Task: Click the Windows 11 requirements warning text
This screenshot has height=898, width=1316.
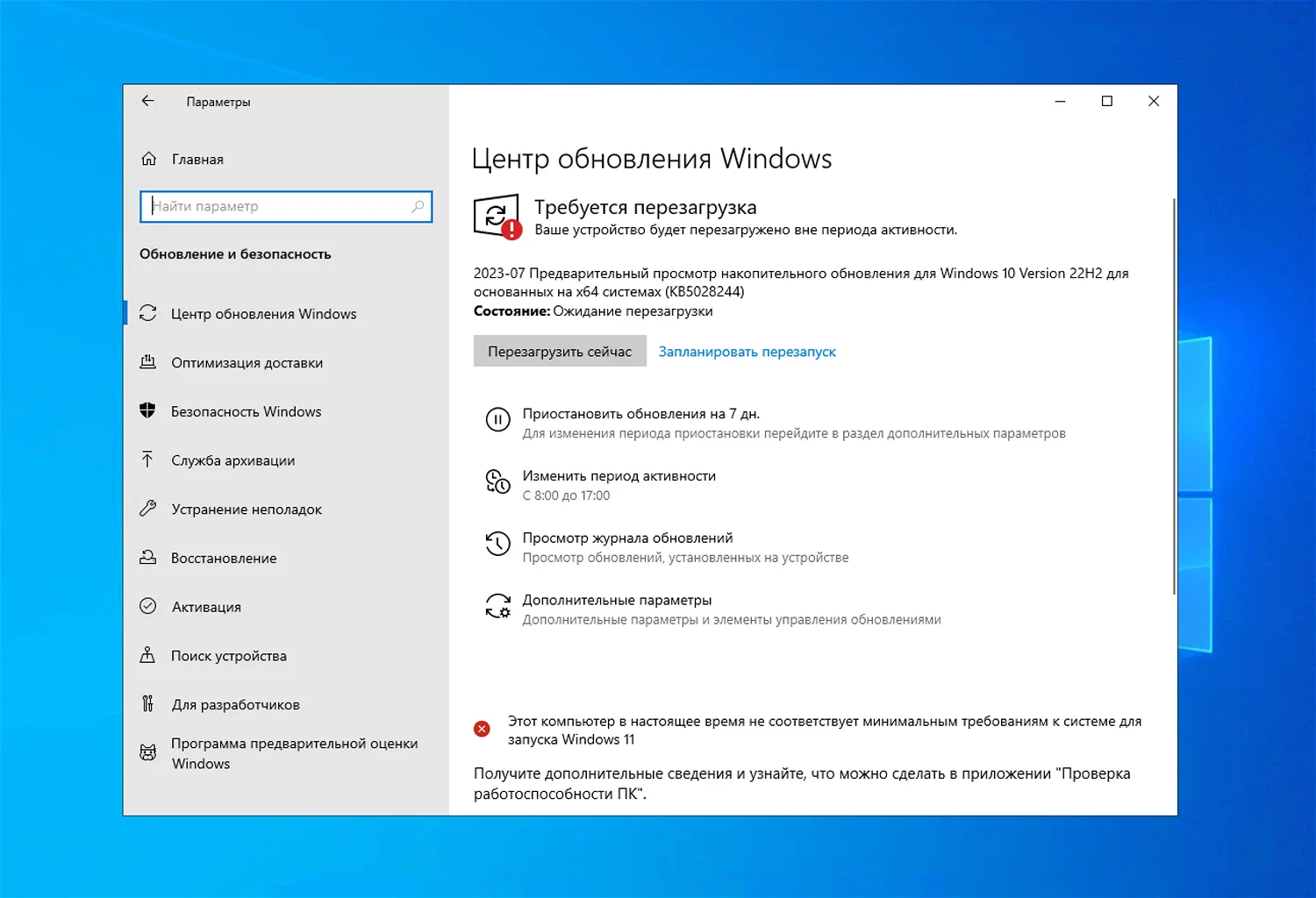Action: click(825, 730)
